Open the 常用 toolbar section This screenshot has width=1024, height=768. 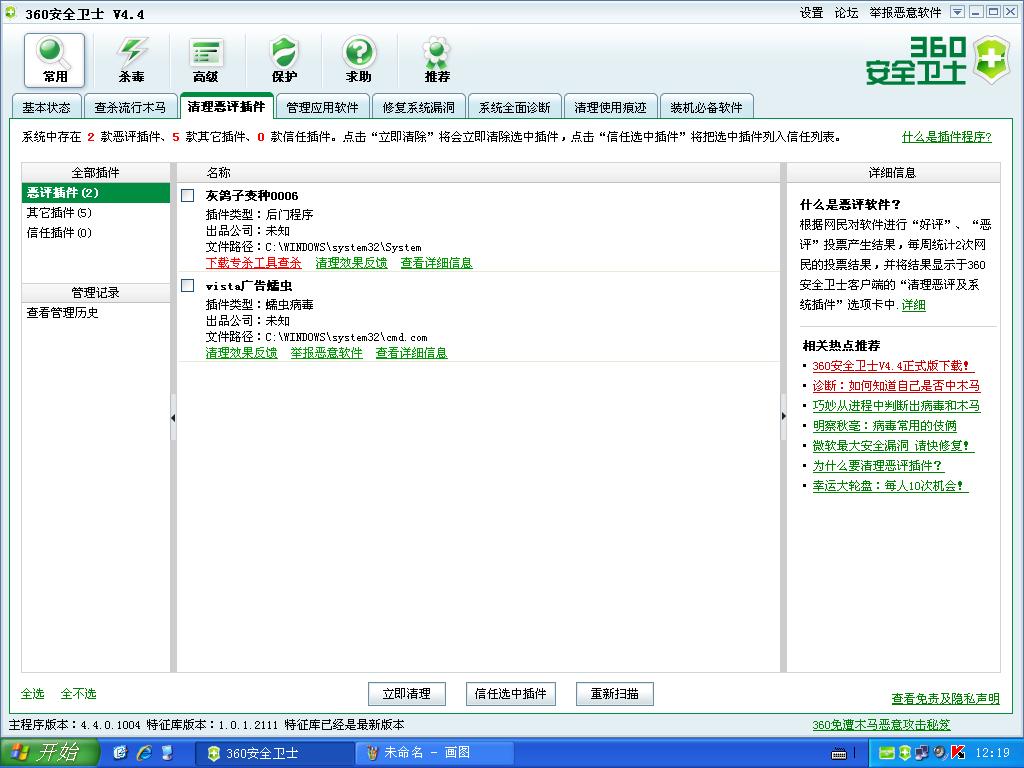point(55,60)
